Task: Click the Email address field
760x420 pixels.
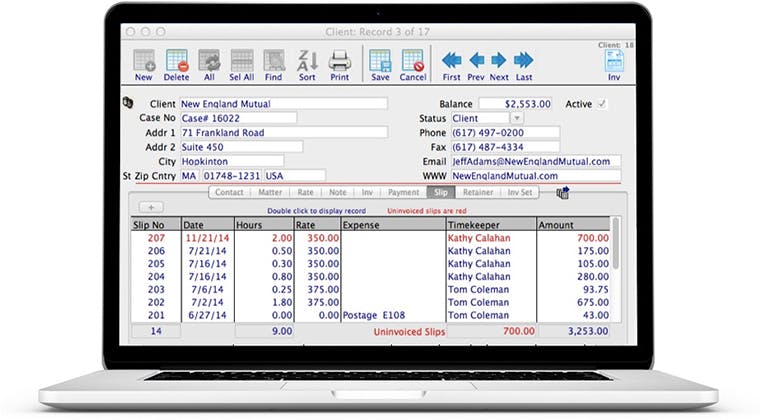Action: [x=536, y=161]
